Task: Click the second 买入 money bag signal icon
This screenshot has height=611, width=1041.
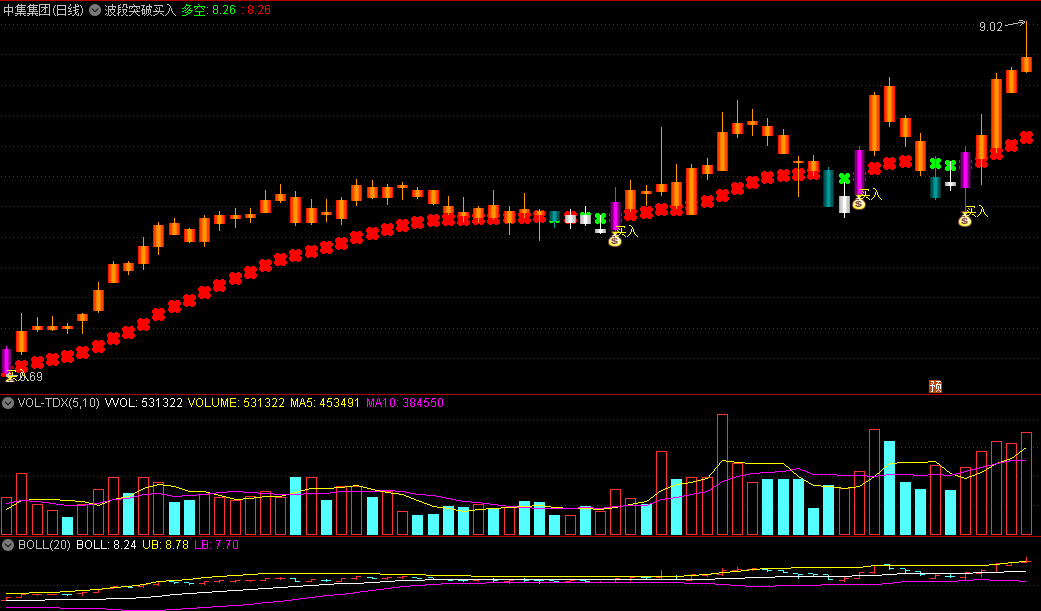Action: (858, 203)
